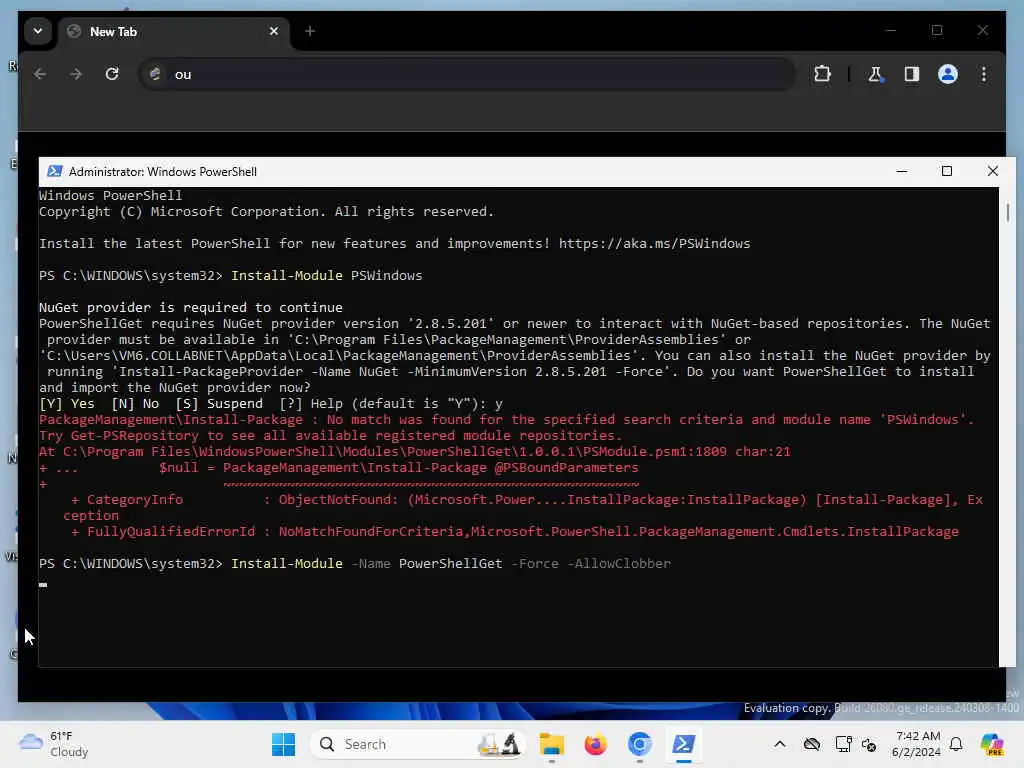Viewport: 1024px width, 768px height.
Task: Select the PowerShell taskbar icon
Action: 684,744
